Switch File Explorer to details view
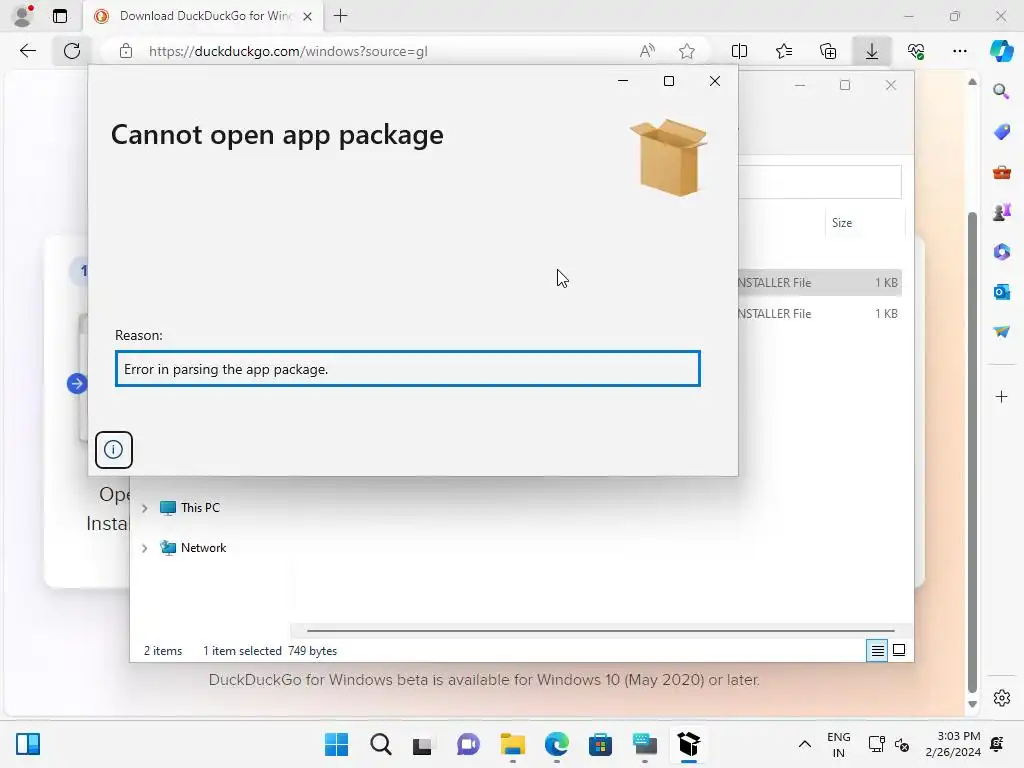1024x768 pixels. pos(877,650)
